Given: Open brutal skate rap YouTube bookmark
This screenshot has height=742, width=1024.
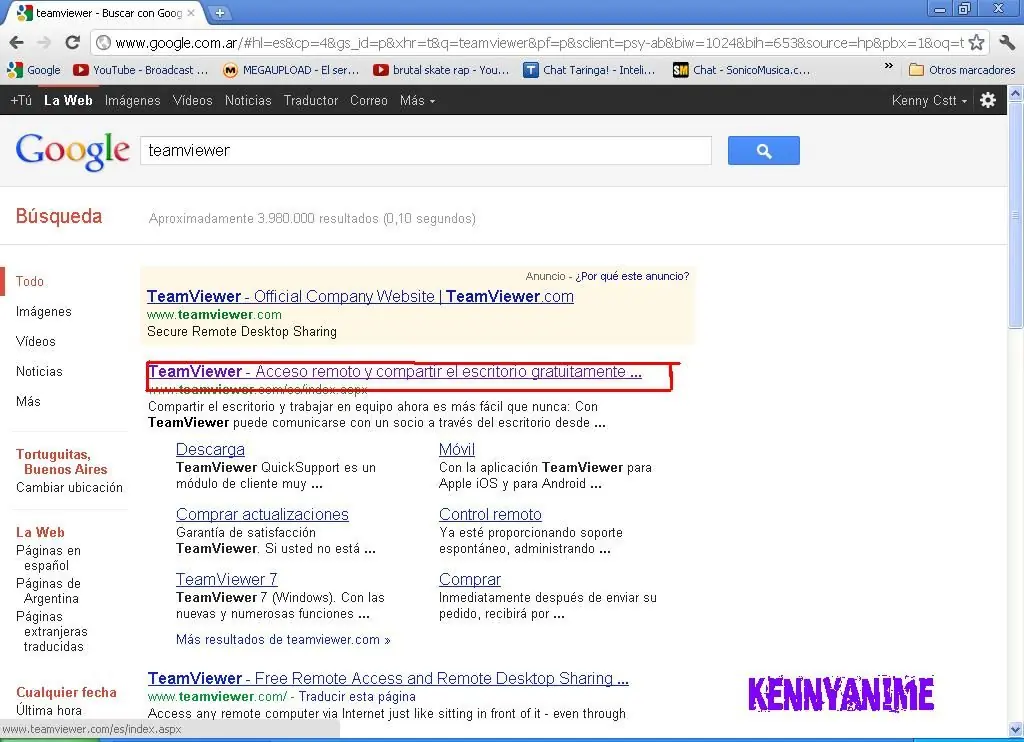Looking at the screenshot, I should [441, 70].
